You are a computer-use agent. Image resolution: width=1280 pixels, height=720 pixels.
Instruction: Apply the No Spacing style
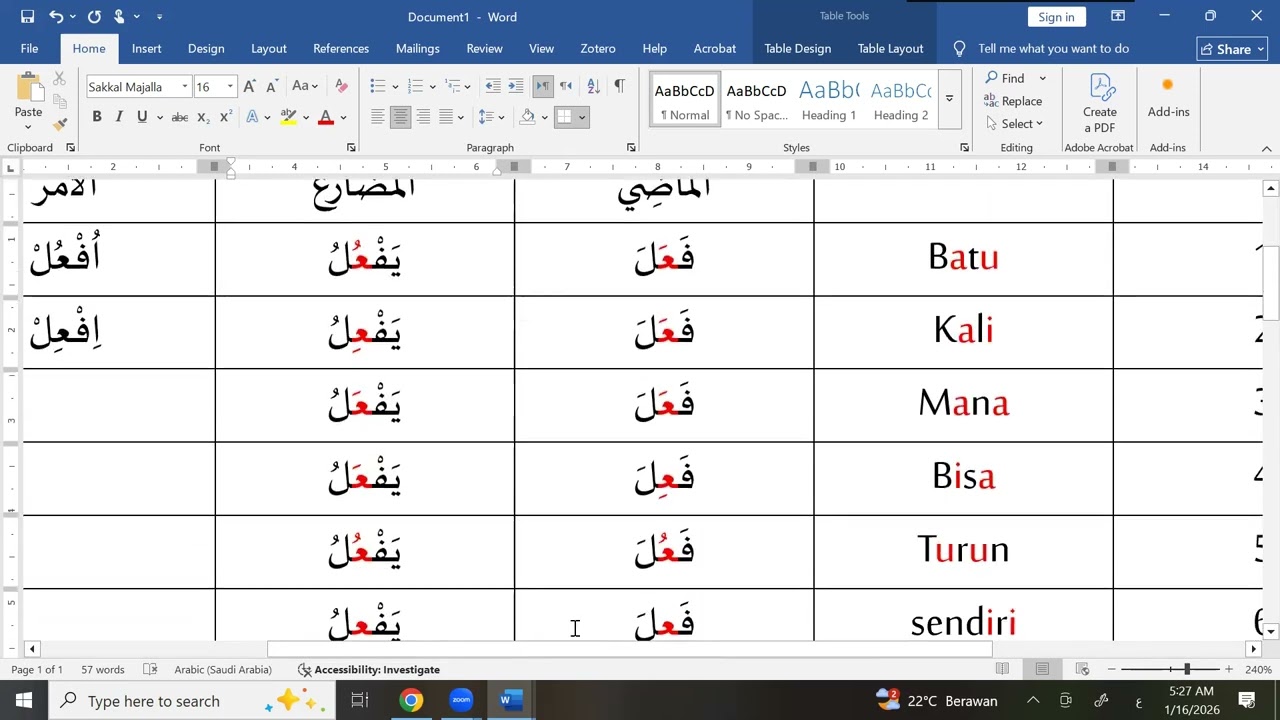pyautogui.click(x=756, y=100)
